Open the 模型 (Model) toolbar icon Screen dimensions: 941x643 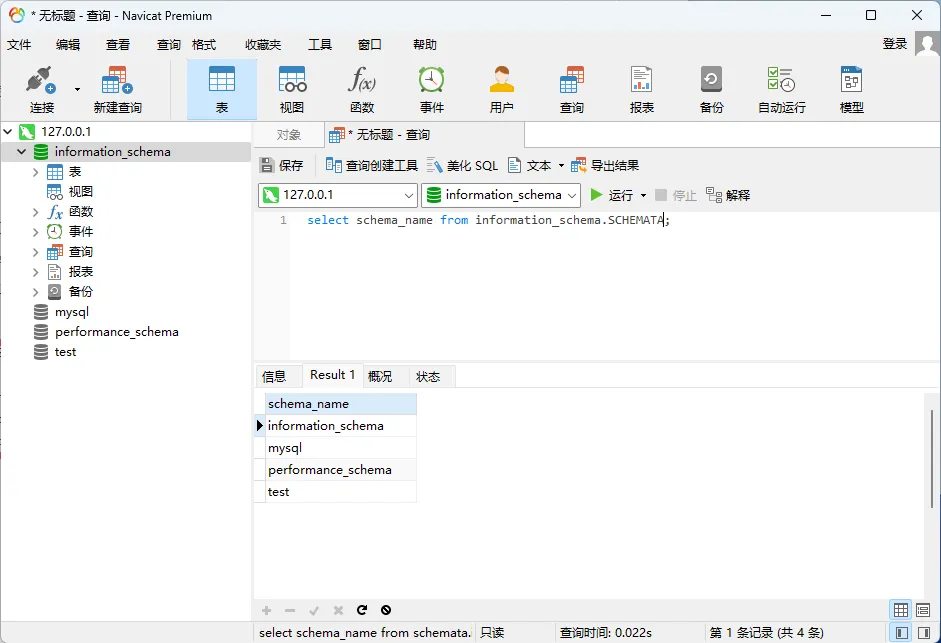tap(851, 88)
